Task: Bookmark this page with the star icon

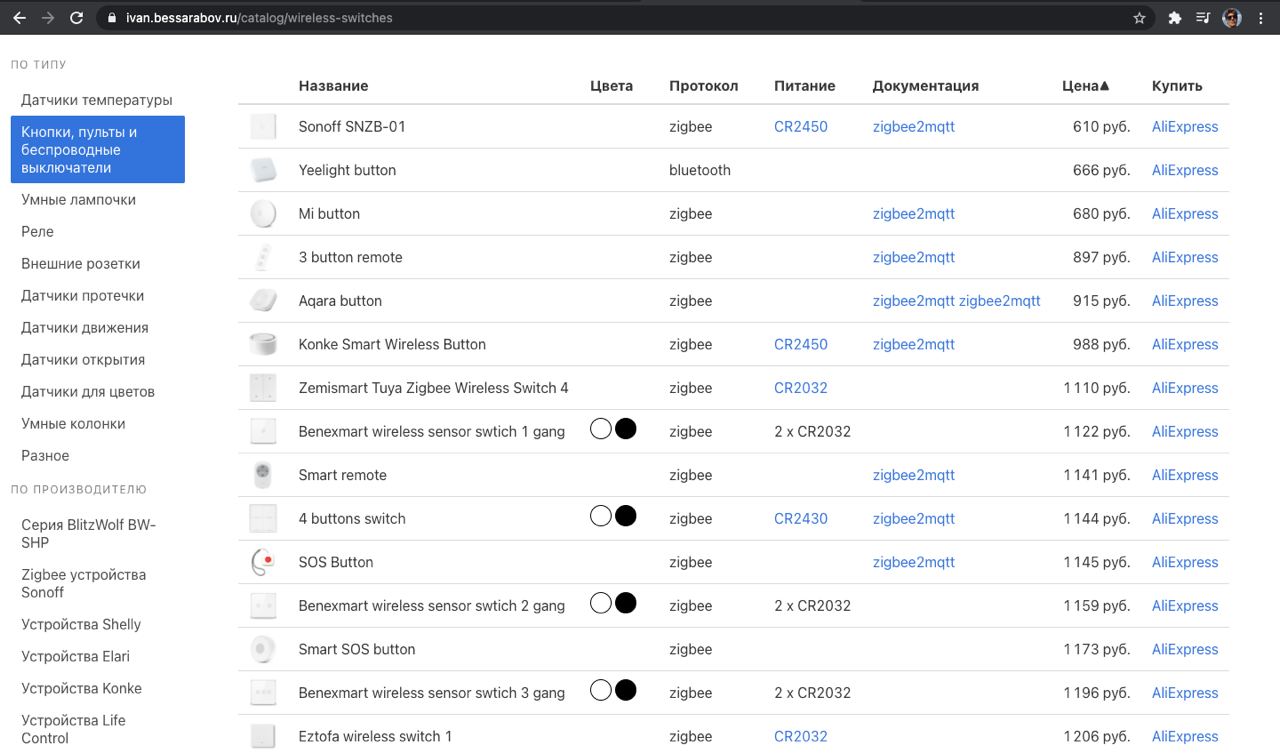Action: point(1139,18)
